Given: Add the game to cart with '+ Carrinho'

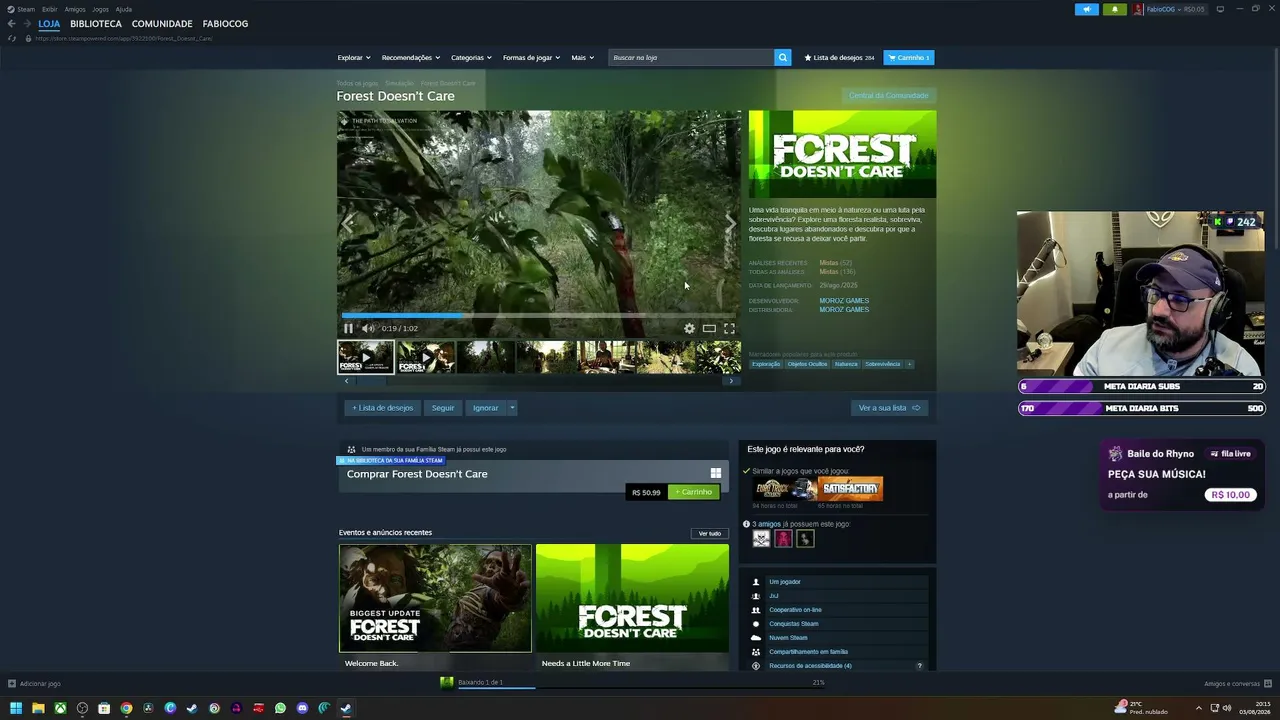Looking at the screenshot, I should (x=694, y=492).
